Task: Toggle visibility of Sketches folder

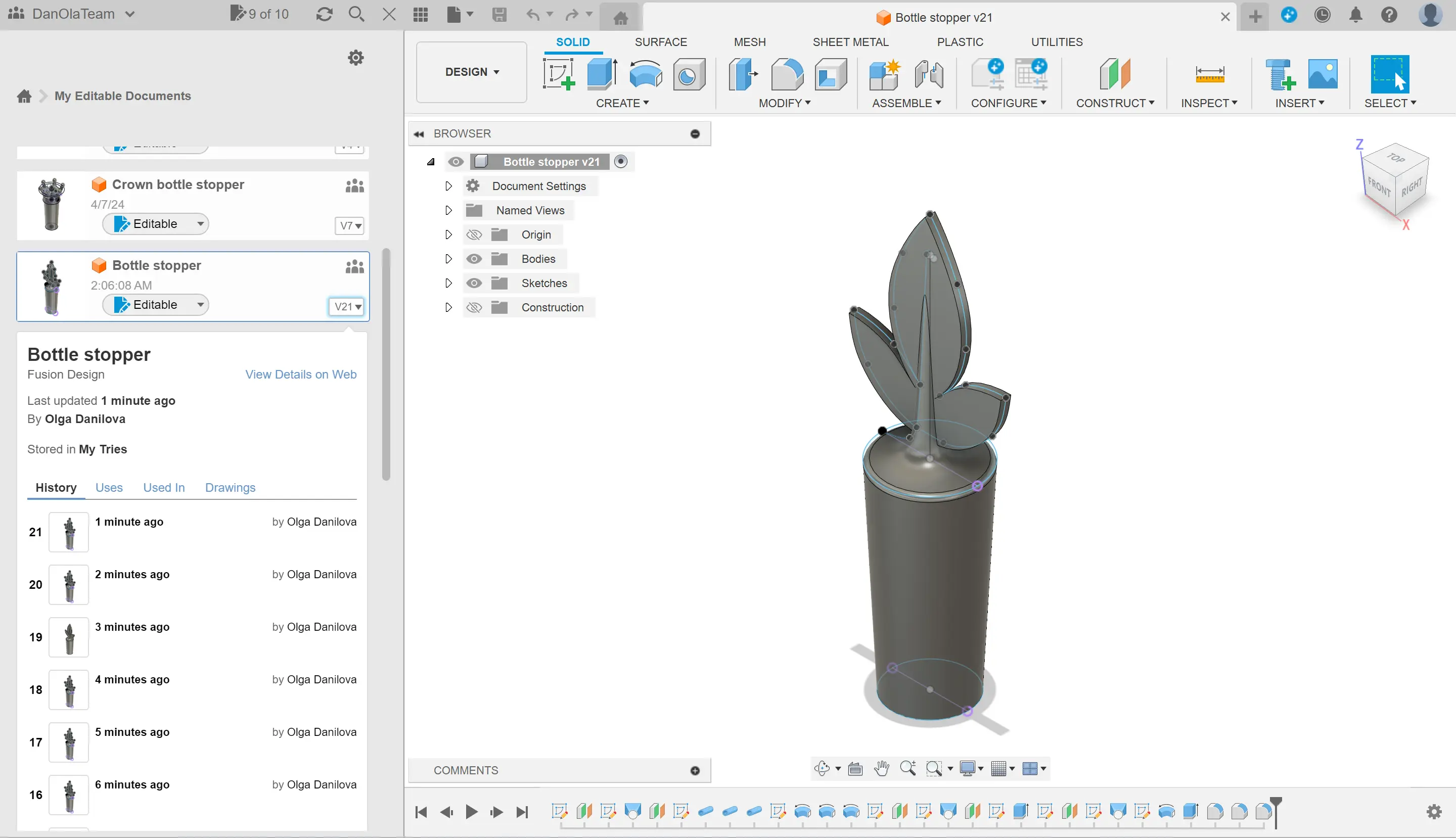Action: (474, 283)
